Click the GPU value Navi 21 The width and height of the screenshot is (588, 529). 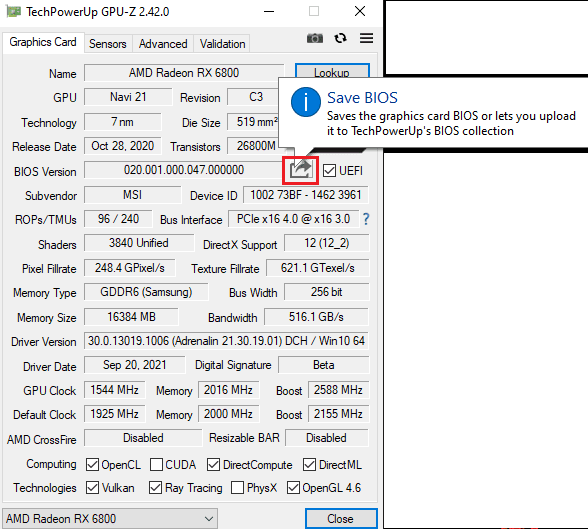tap(128, 97)
